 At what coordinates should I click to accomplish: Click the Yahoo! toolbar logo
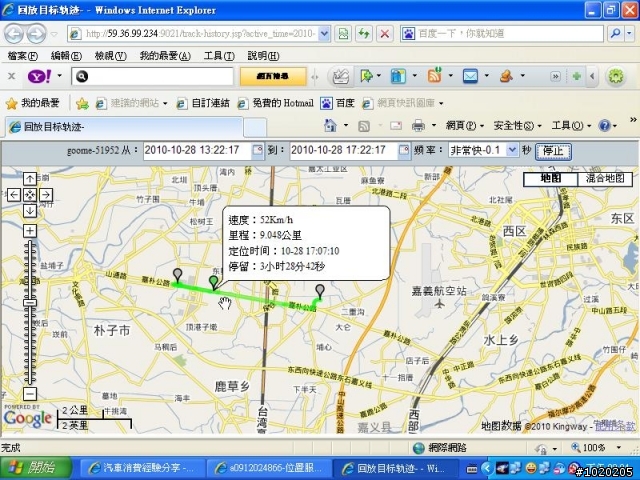coord(39,76)
